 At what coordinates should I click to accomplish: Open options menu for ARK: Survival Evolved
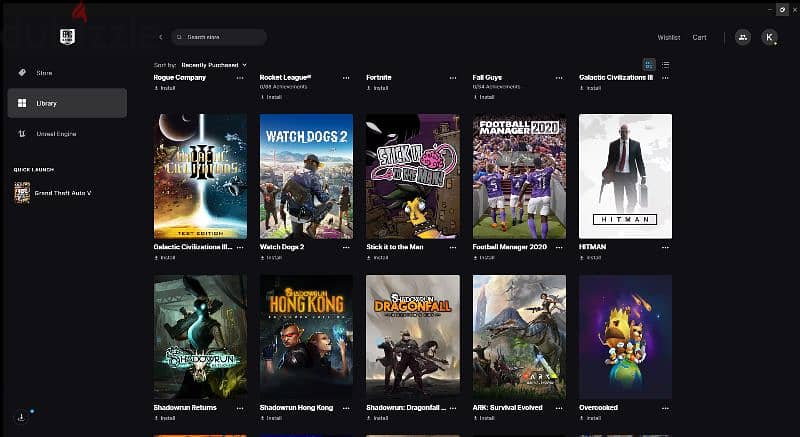(x=559, y=408)
